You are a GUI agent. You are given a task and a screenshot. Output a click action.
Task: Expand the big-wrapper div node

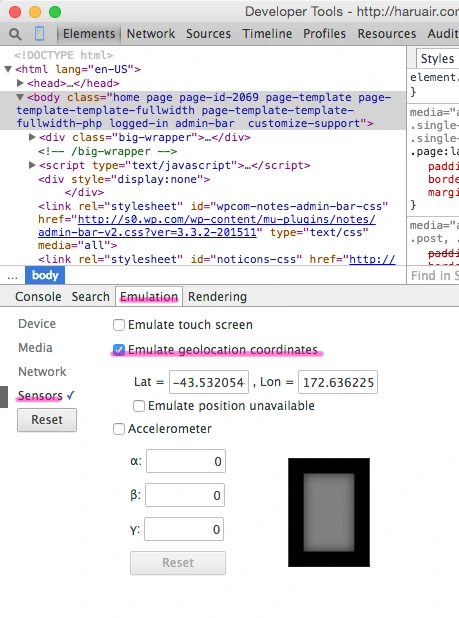click(32, 137)
